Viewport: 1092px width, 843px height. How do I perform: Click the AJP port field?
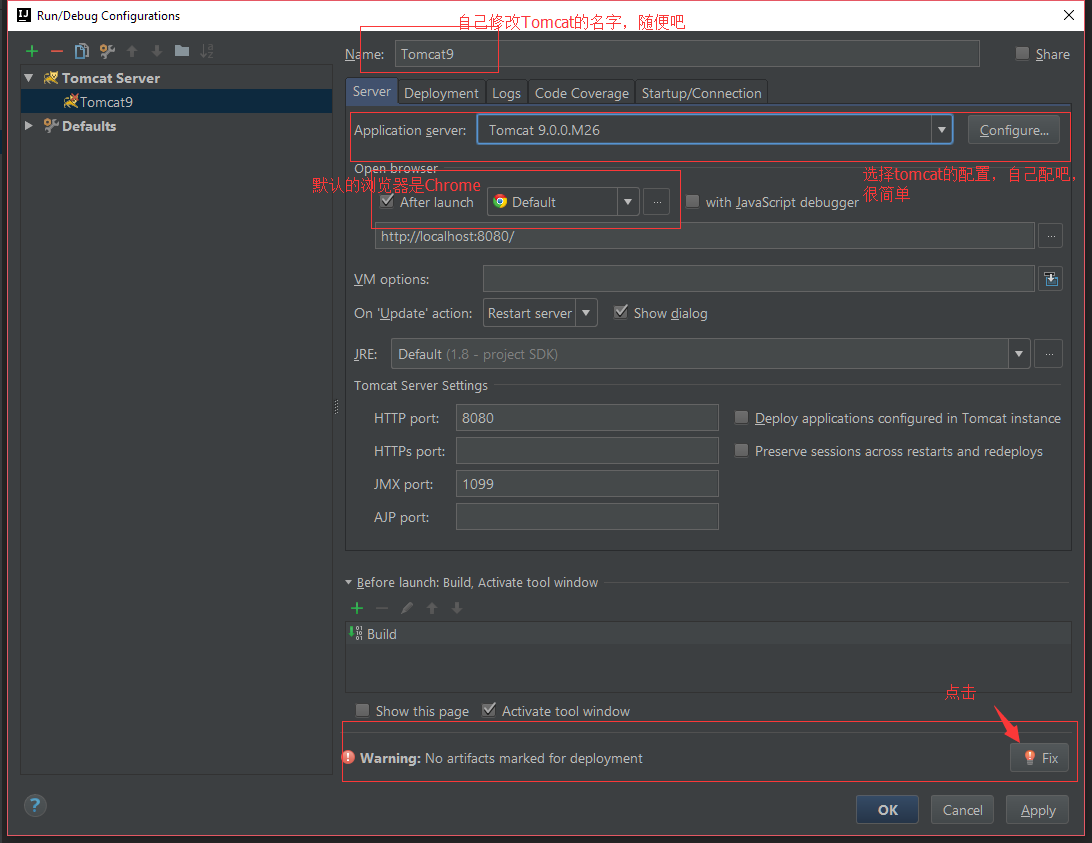pos(587,517)
